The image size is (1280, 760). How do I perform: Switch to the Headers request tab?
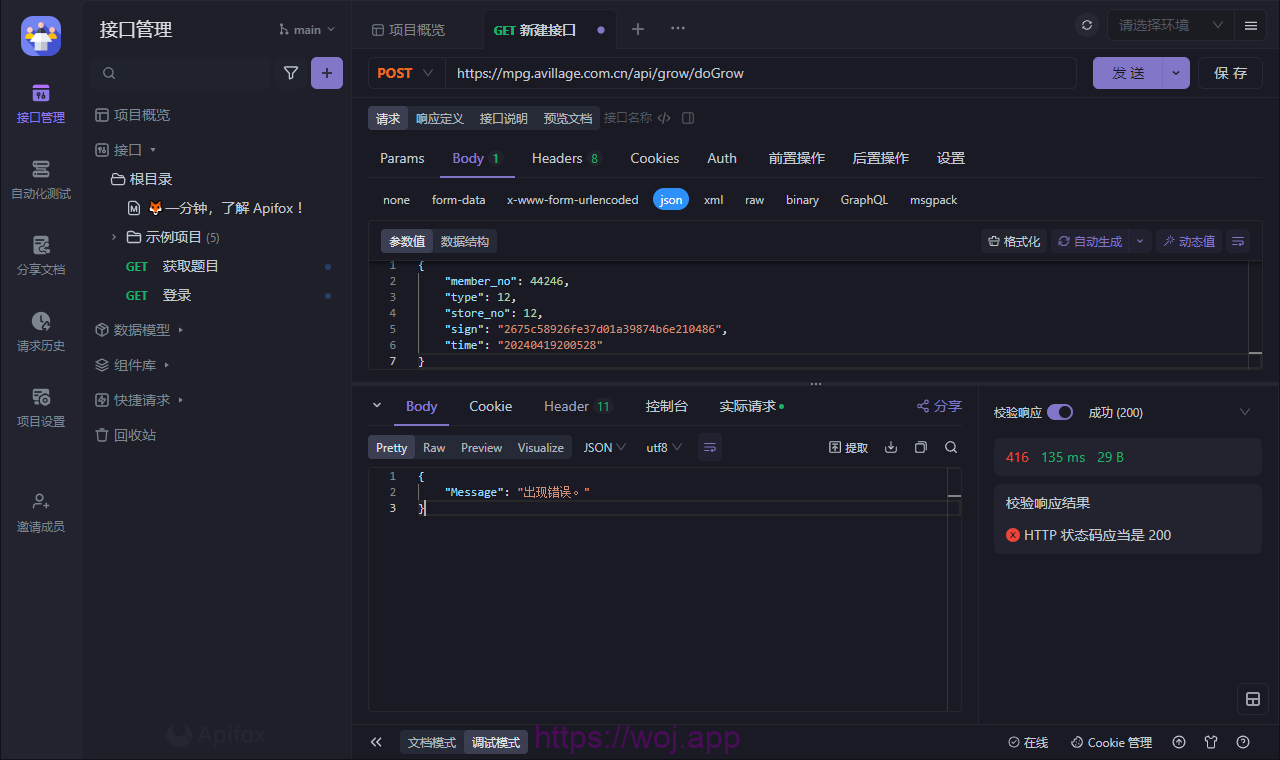tap(565, 158)
